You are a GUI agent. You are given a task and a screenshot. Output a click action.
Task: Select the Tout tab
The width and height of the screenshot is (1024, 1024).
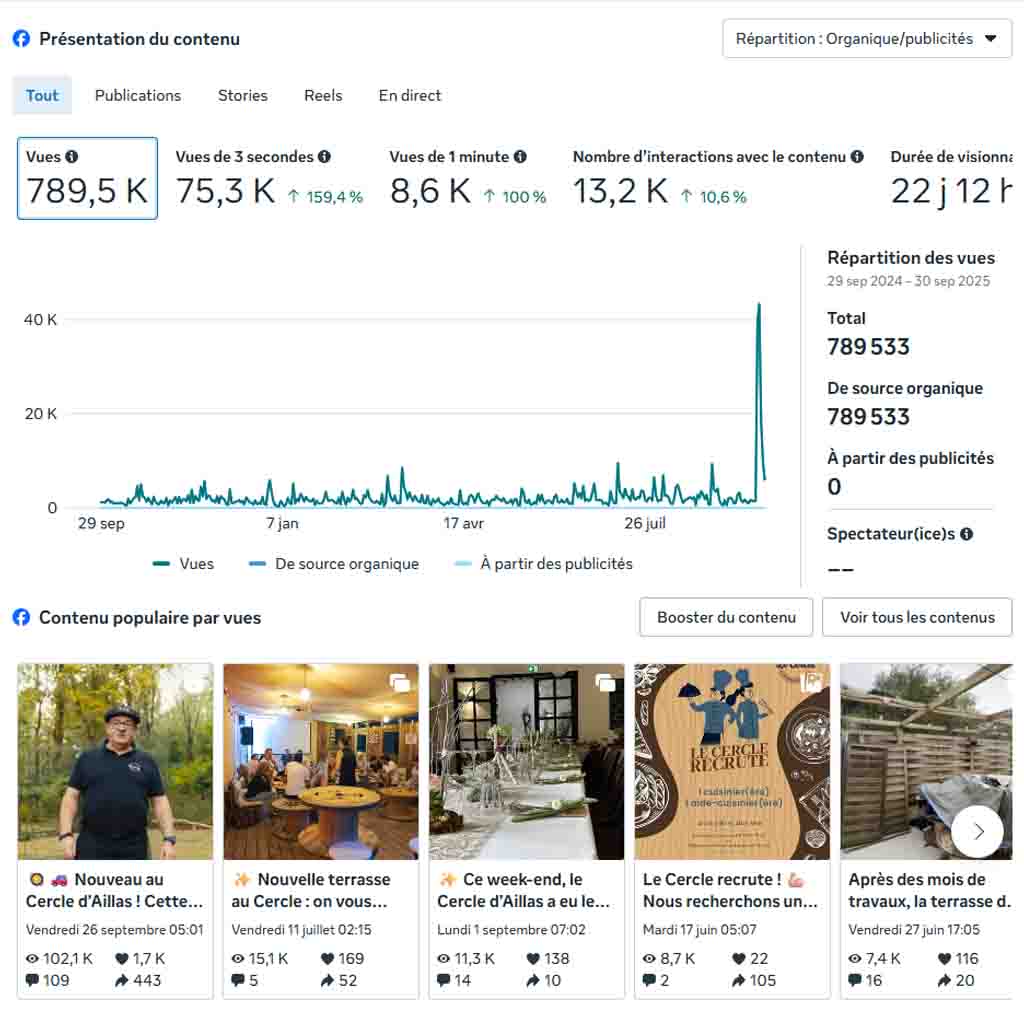tap(42, 95)
